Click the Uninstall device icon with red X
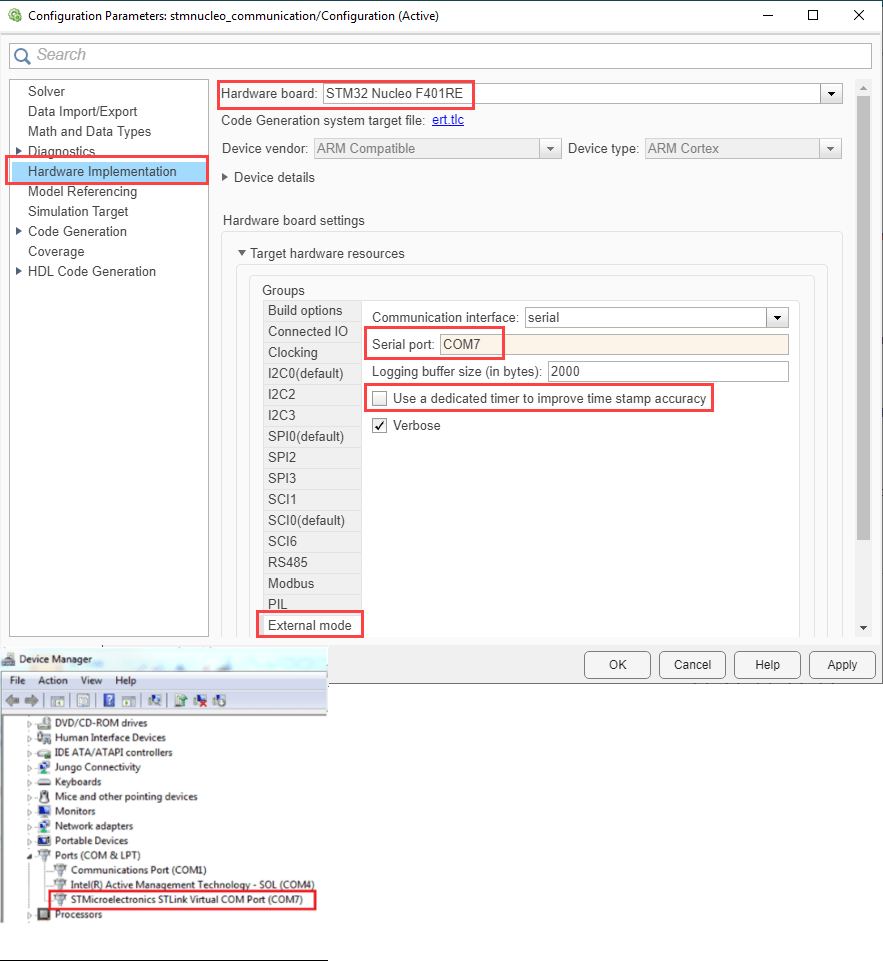 pyautogui.click(x=200, y=700)
